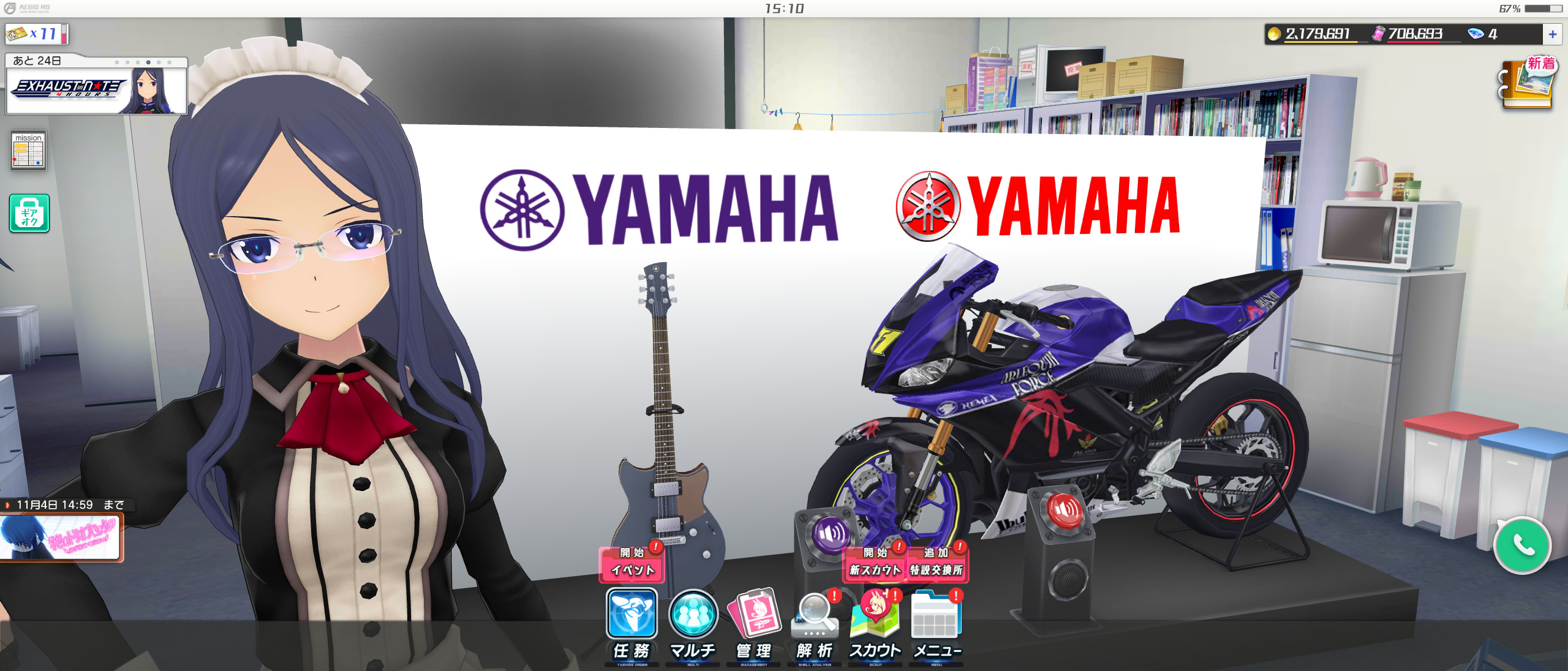1568x671 pixels.
Task: Select the highlighted banner page dot
Action: point(148,62)
